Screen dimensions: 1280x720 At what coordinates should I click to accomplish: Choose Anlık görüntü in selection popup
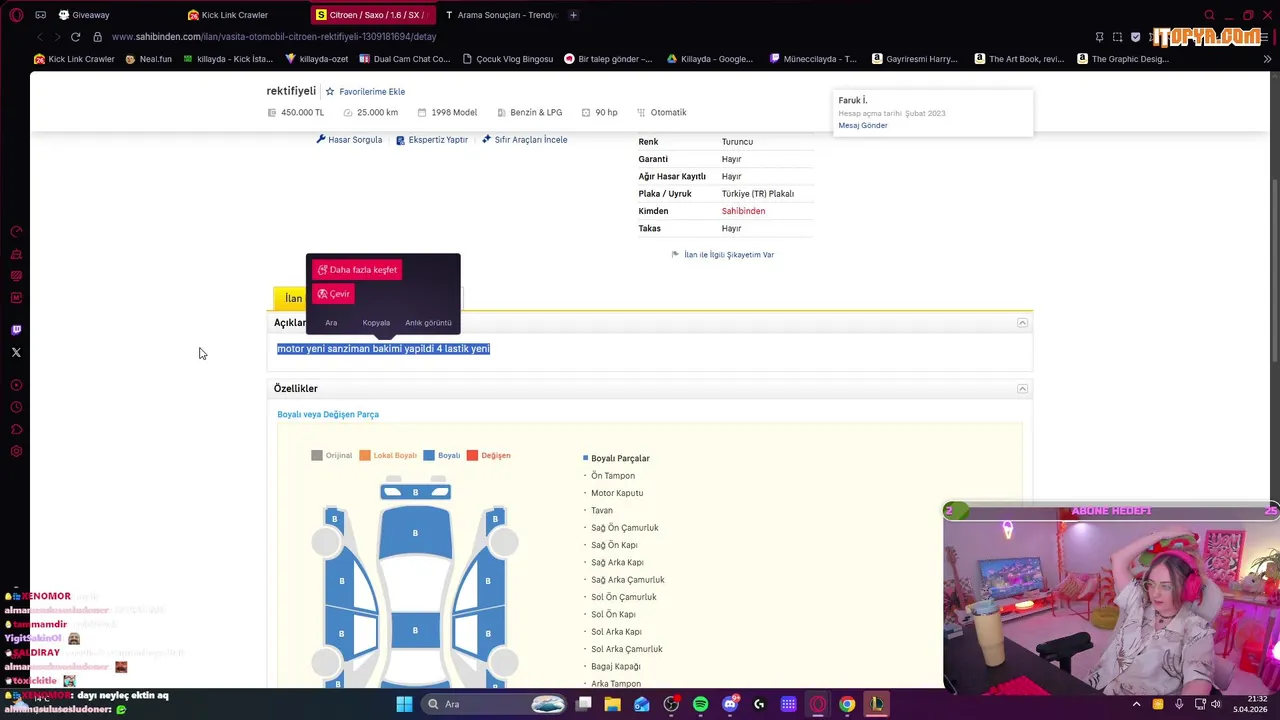[428, 323]
